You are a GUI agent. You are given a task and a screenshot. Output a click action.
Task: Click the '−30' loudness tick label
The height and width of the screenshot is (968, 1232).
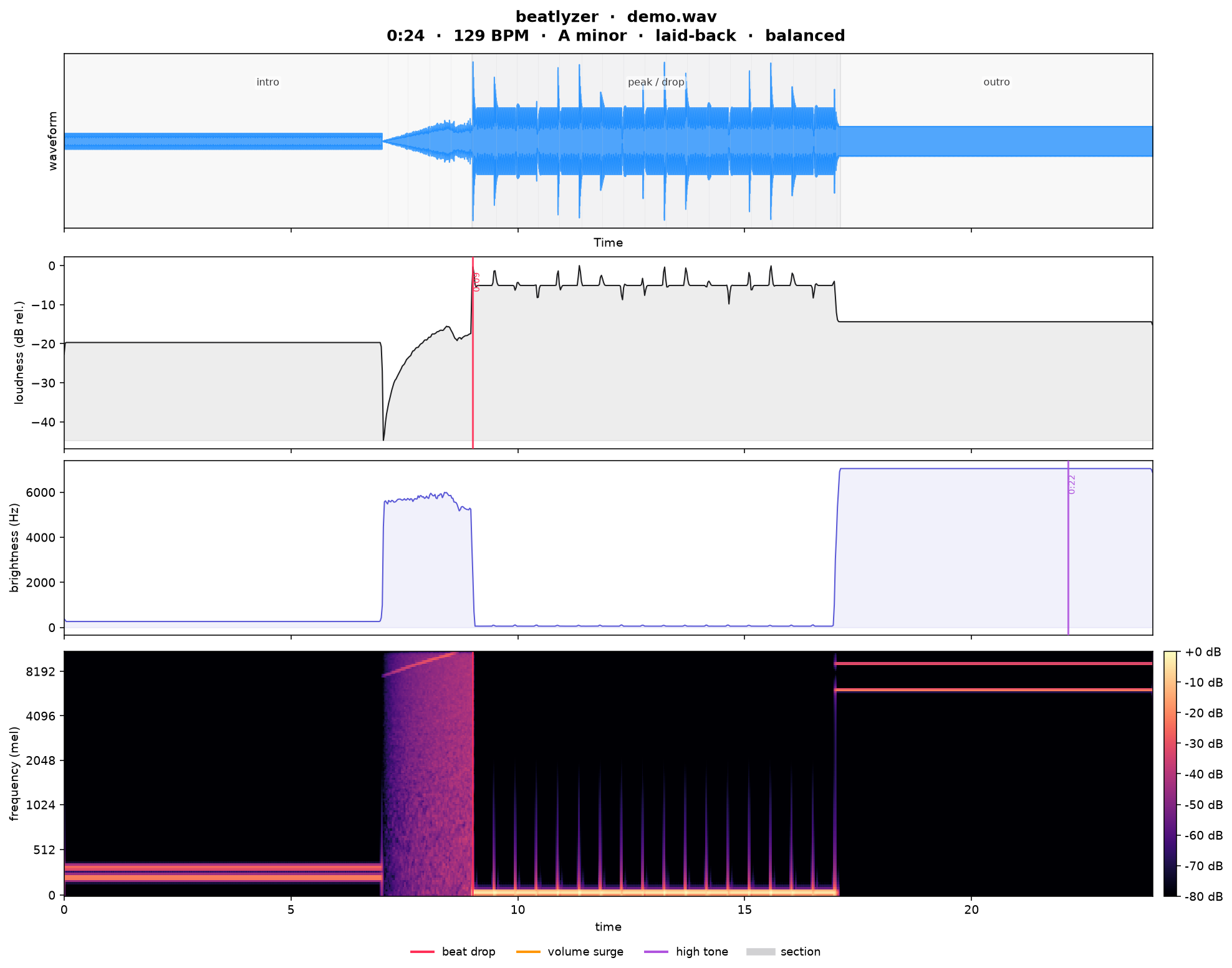[x=44, y=383]
